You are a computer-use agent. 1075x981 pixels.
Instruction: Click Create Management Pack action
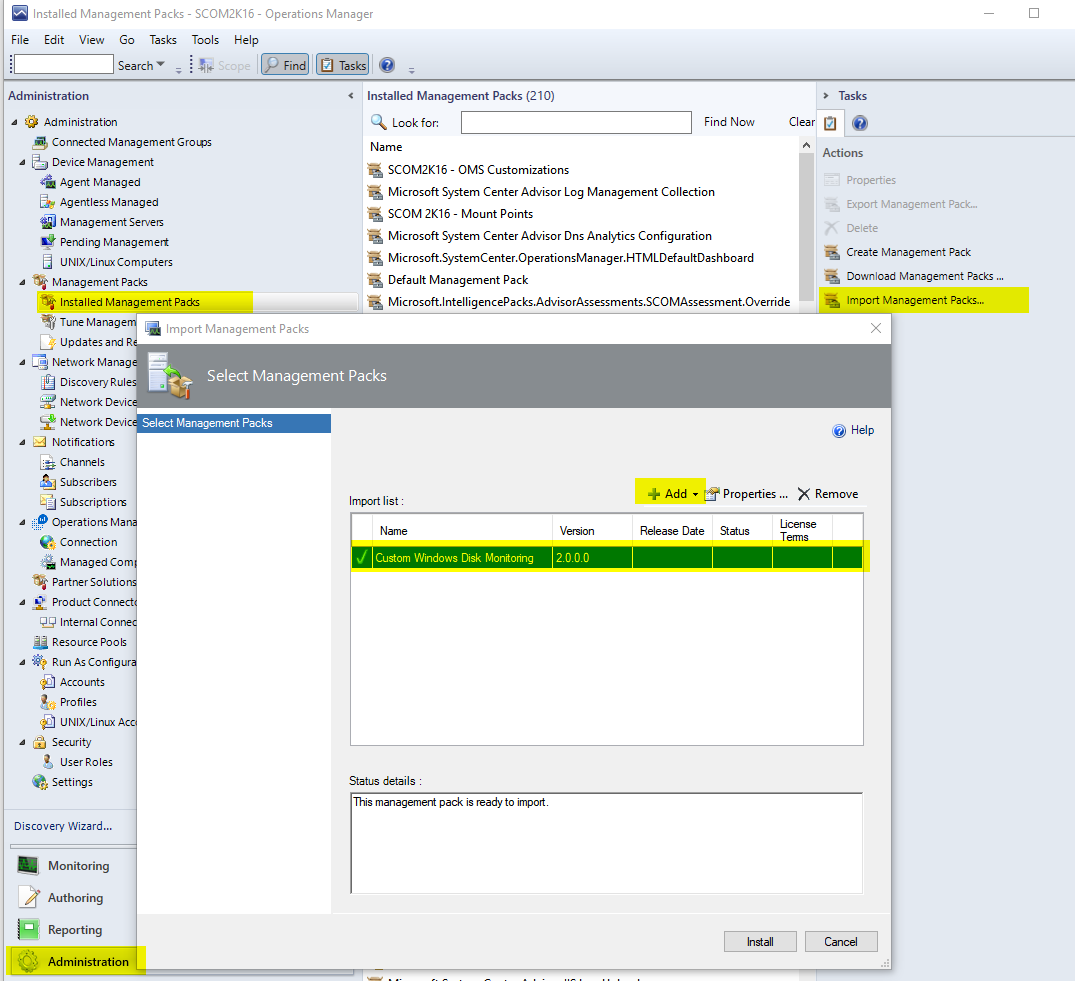908,252
